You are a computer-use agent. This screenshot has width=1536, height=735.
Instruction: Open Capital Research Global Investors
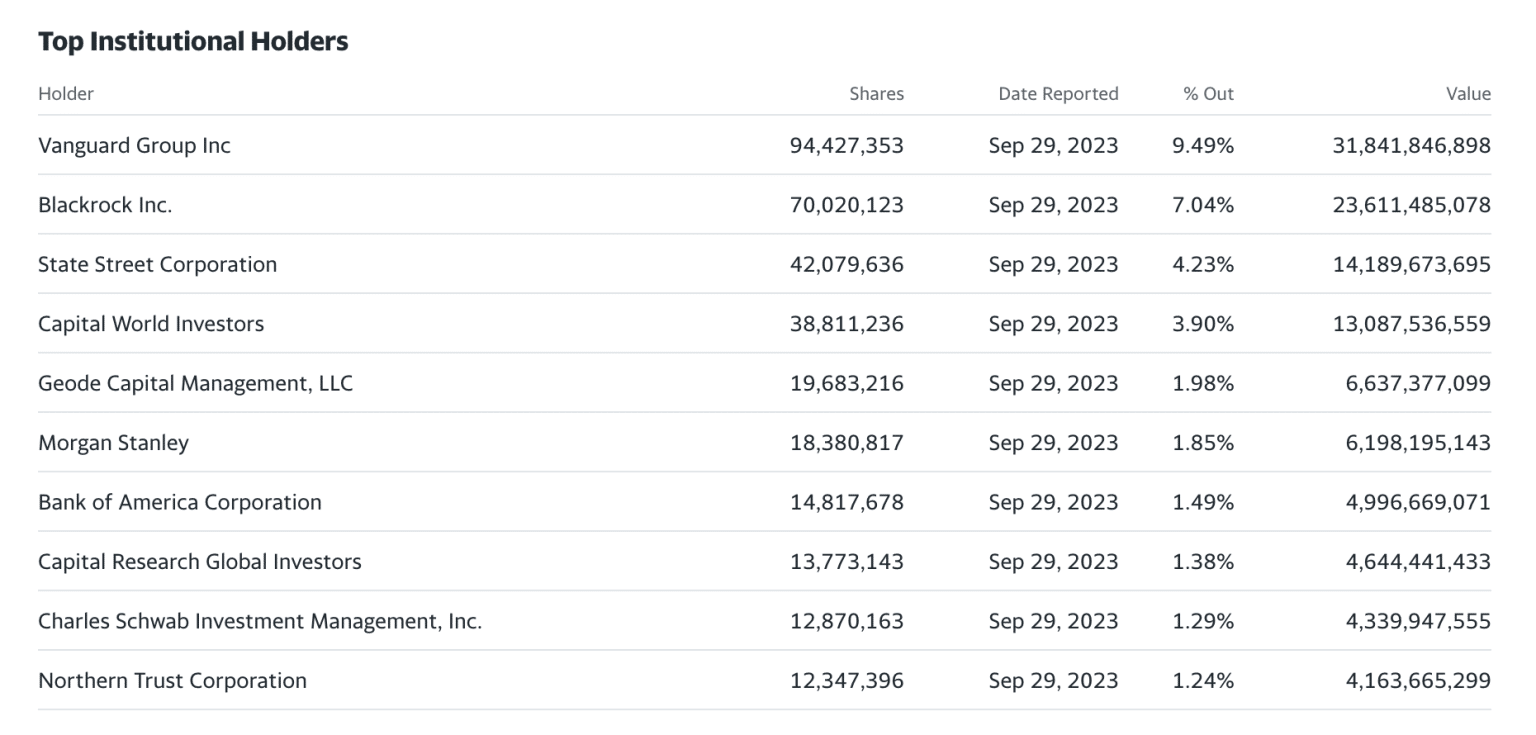pos(200,562)
